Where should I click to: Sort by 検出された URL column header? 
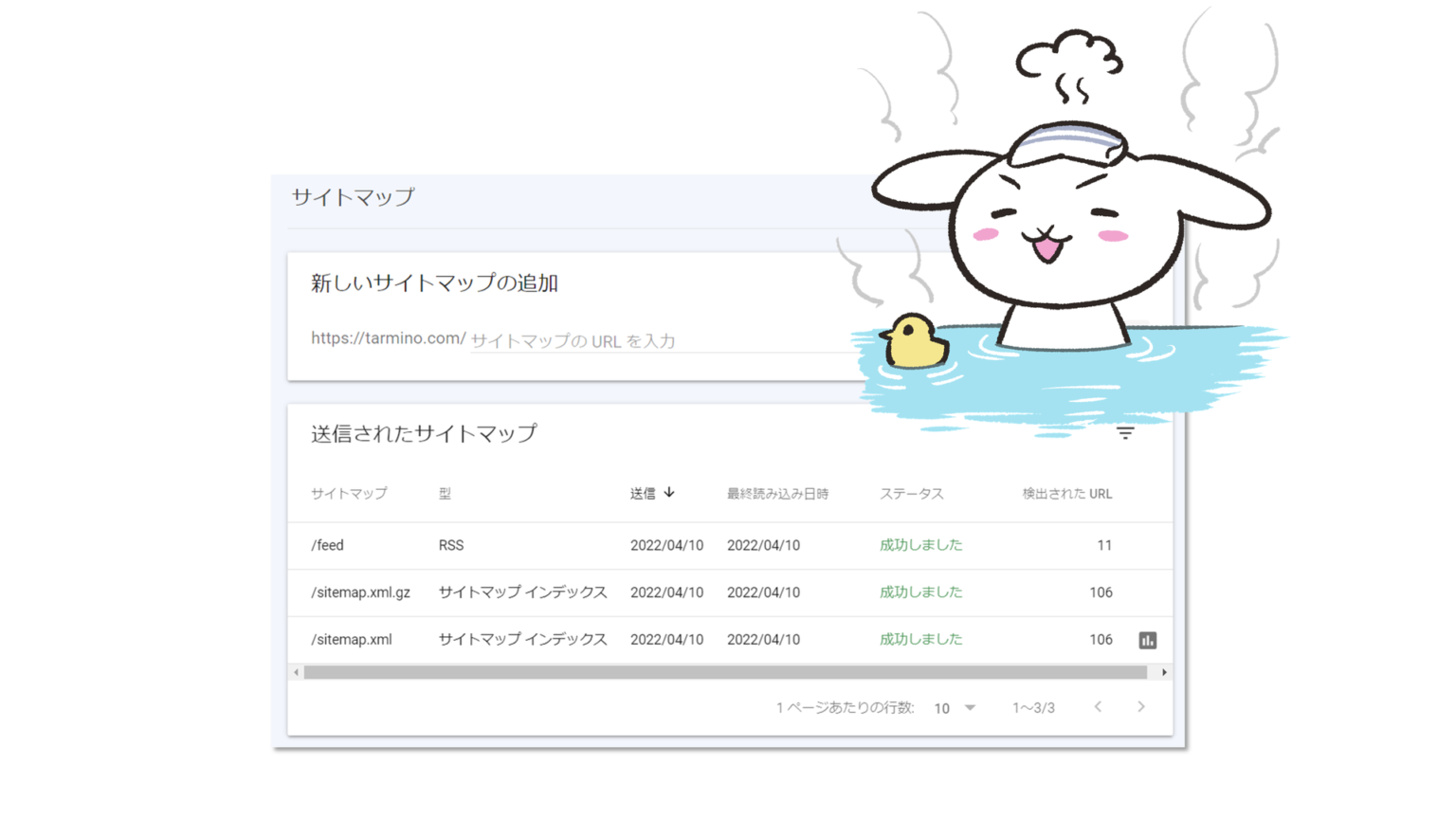click(x=1066, y=494)
